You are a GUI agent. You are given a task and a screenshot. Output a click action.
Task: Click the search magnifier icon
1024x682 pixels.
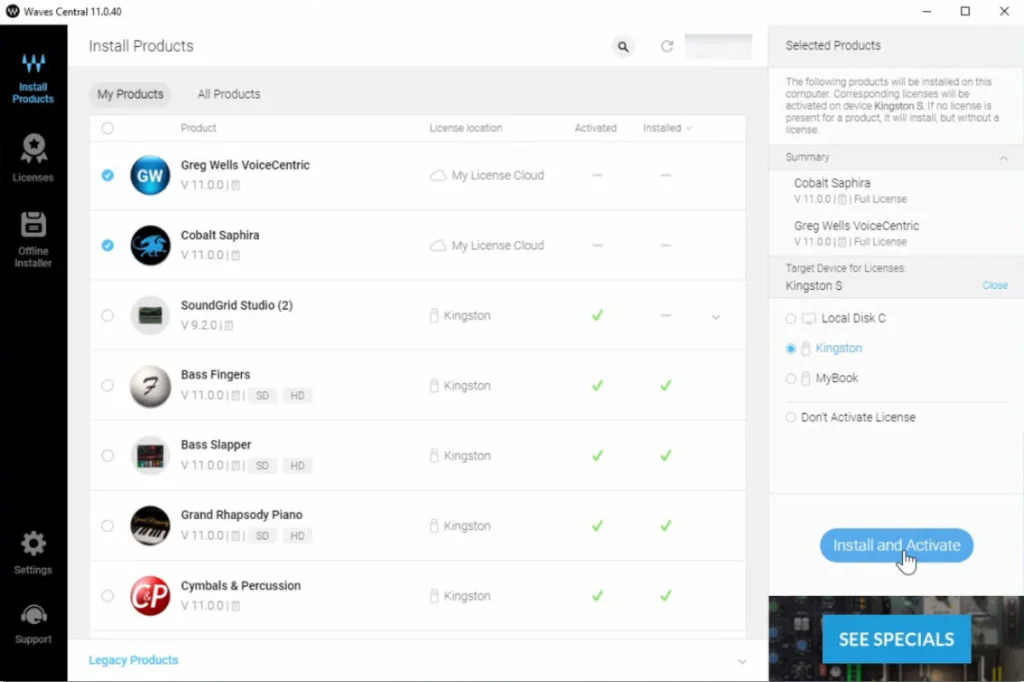click(623, 46)
